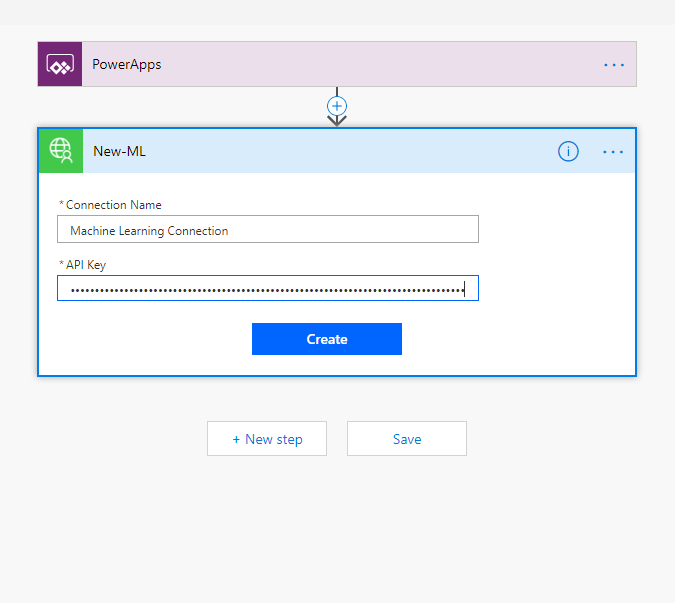Viewport: 675px width, 603px height.
Task: Save the flow with the Save button
Action: coord(407,439)
